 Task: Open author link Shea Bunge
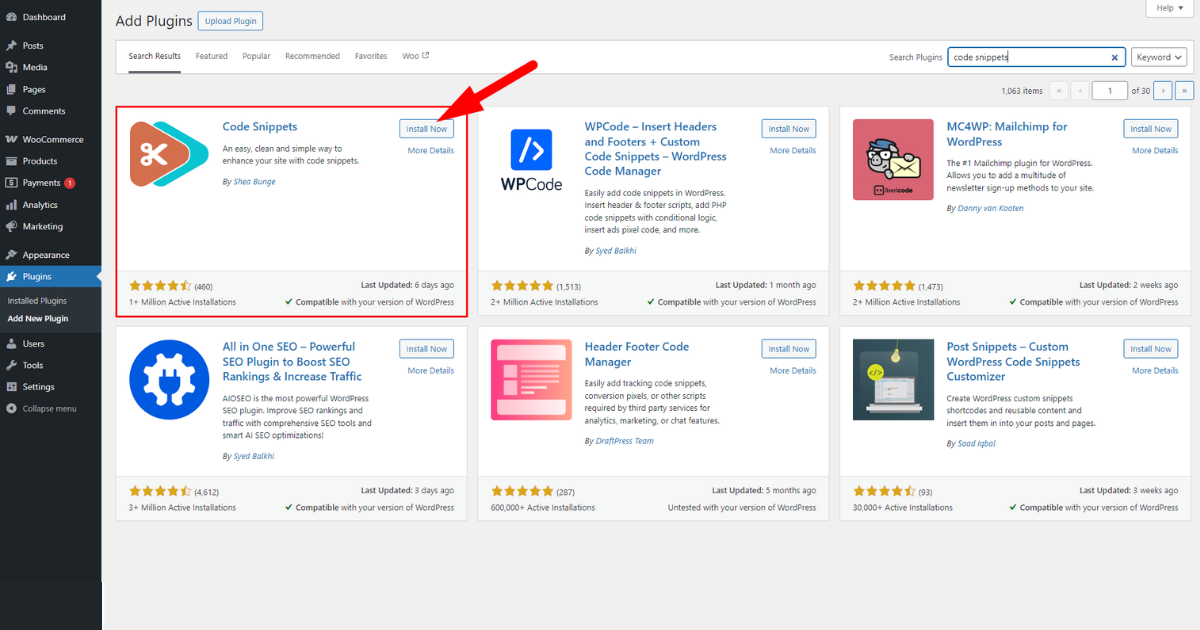pyautogui.click(x=254, y=182)
